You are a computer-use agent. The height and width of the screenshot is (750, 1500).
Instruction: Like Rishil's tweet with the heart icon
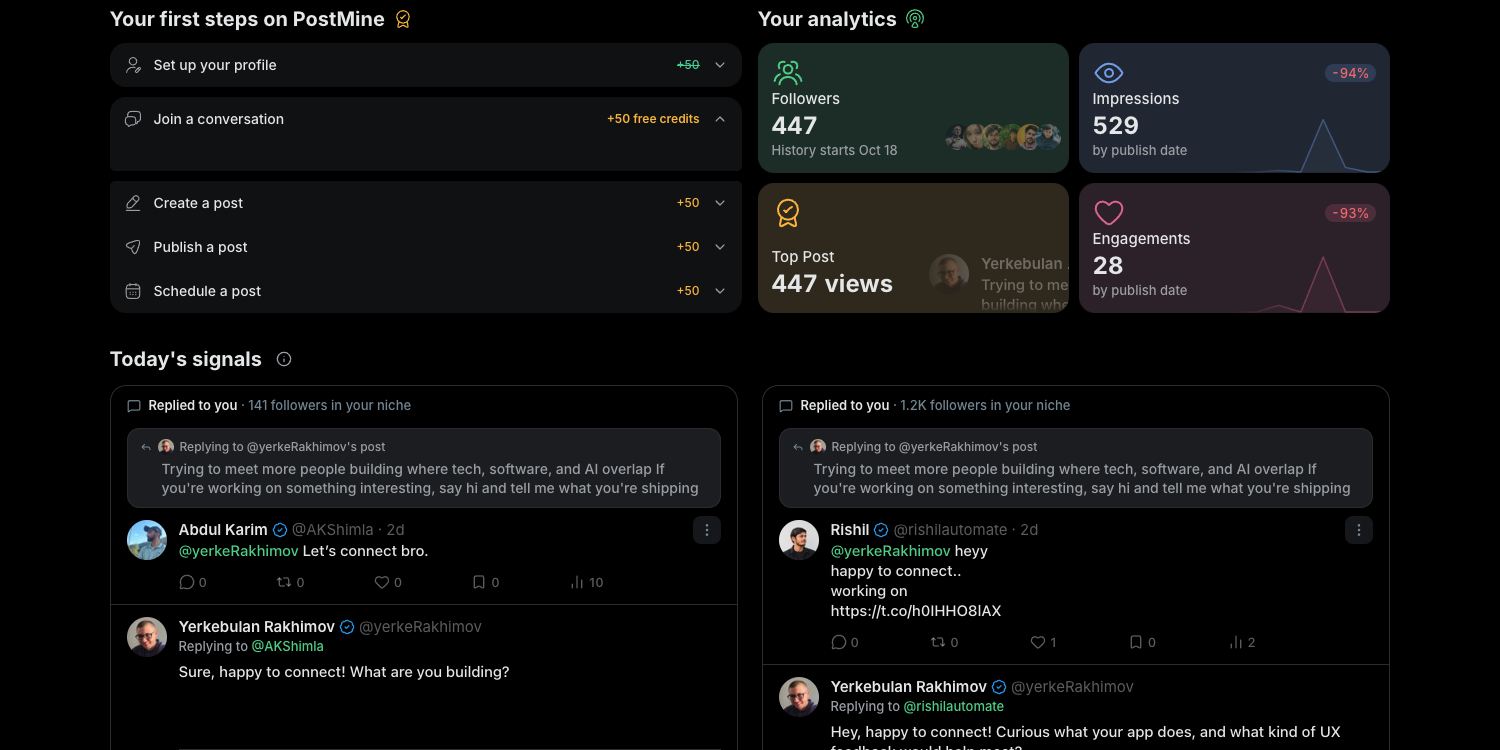[1038, 642]
